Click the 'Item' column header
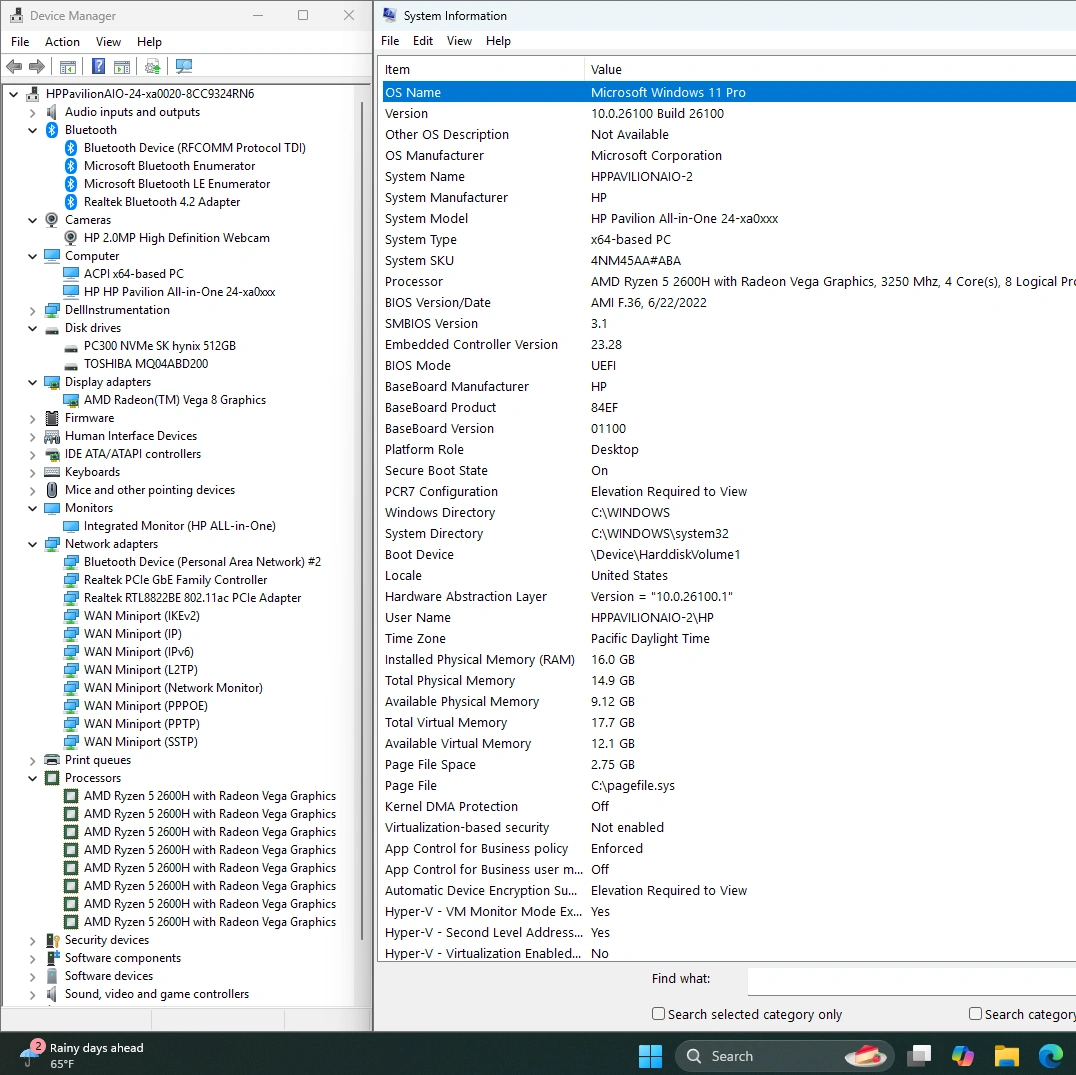The width and height of the screenshot is (1076, 1075). 481,69
